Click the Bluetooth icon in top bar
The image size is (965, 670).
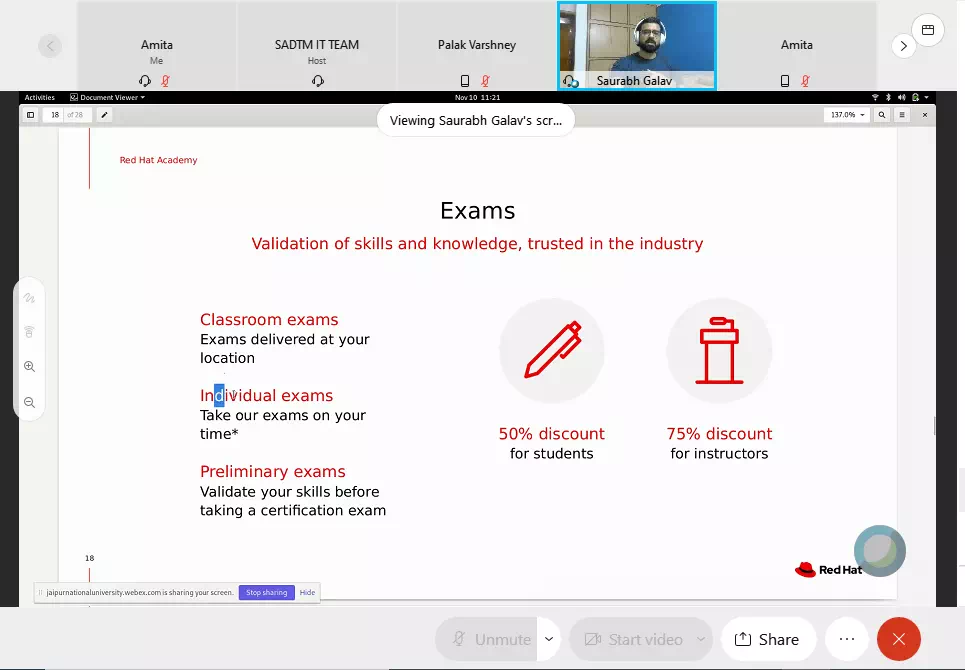(x=888, y=97)
